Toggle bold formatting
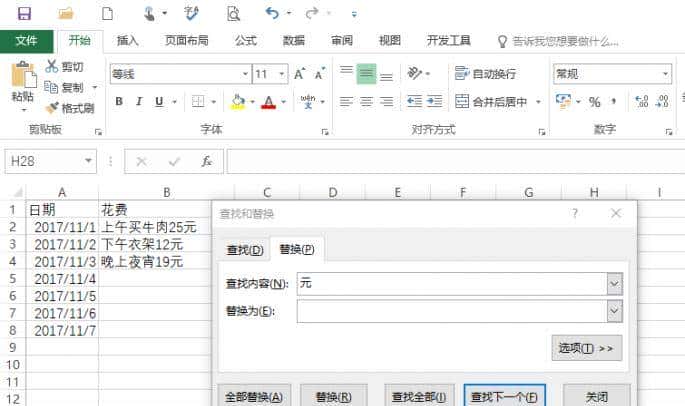Screen dimensions: 685x406 (x=119, y=102)
